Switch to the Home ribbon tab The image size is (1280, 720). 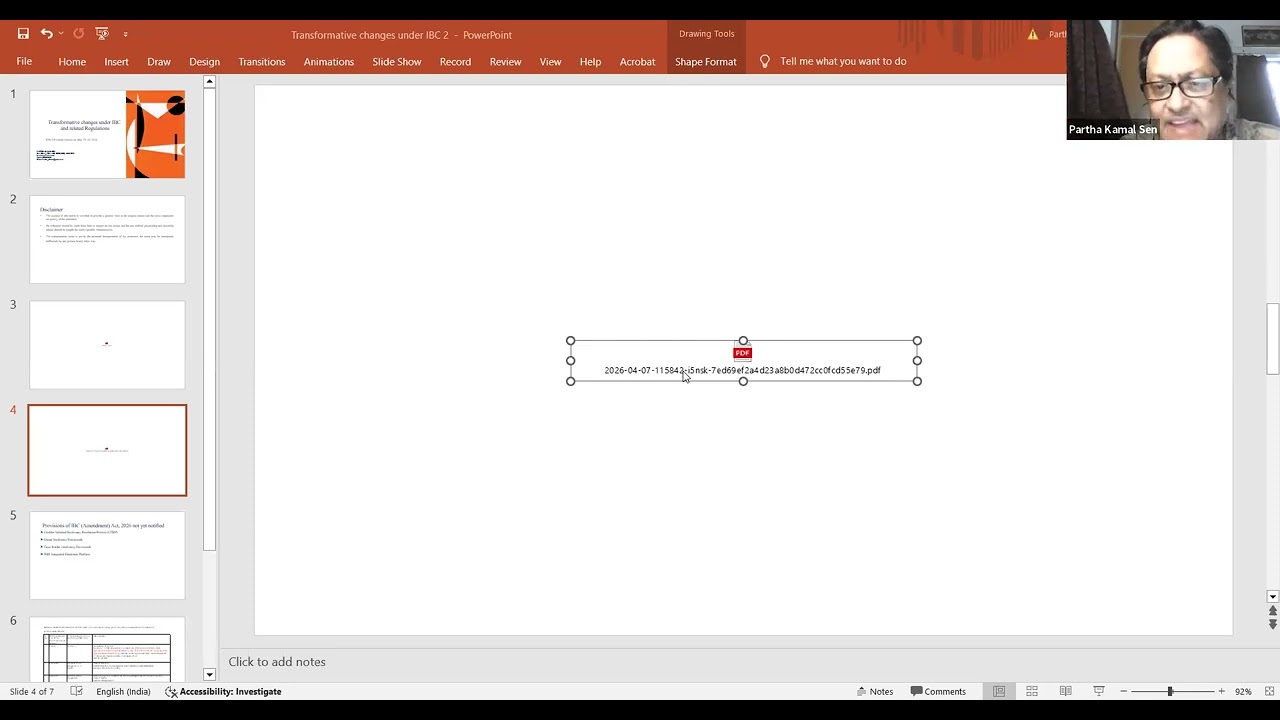pyautogui.click(x=72, y=61)
